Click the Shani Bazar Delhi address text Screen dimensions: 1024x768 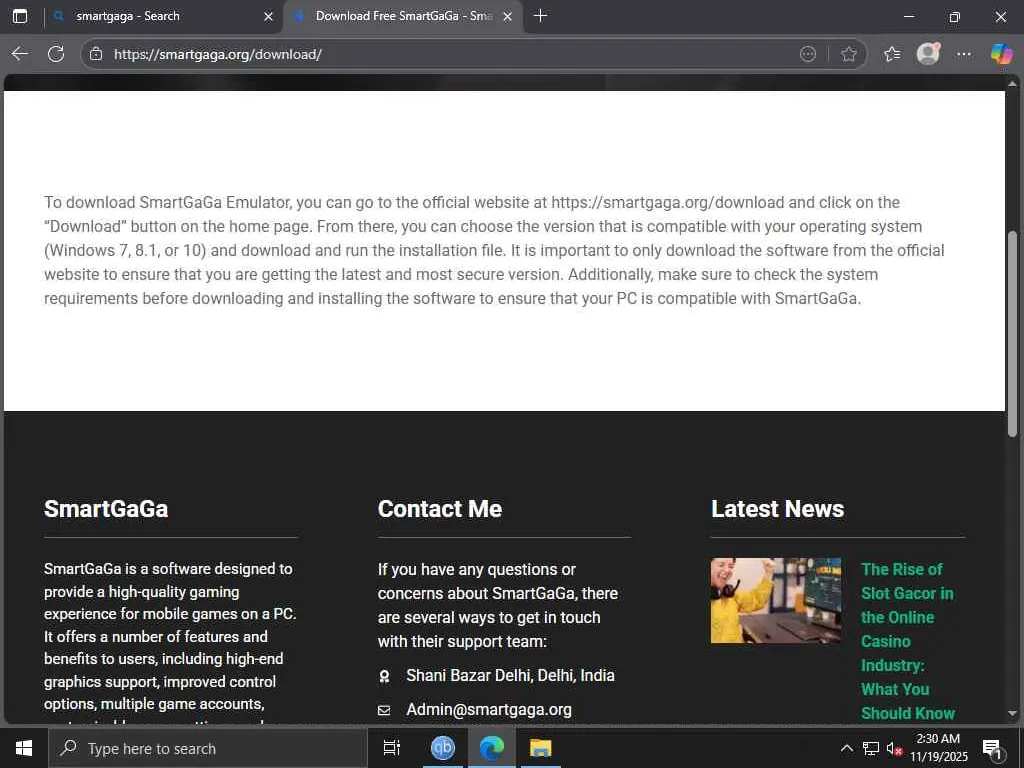pyautogui.click(x=510, y=675)
